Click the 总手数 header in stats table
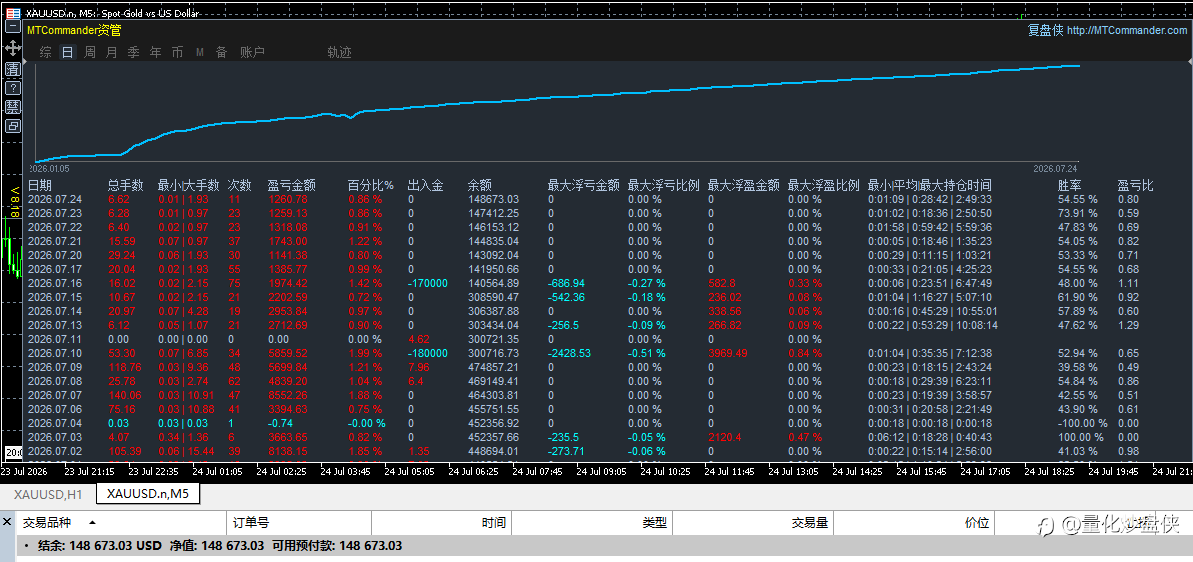This screenshot has width=1193, height=562. click(126, 186)
